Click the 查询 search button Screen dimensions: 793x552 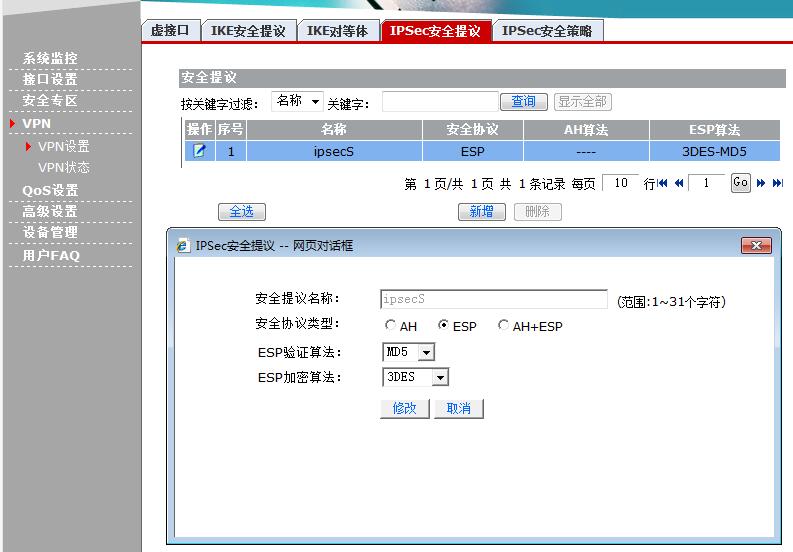(523, 102)
